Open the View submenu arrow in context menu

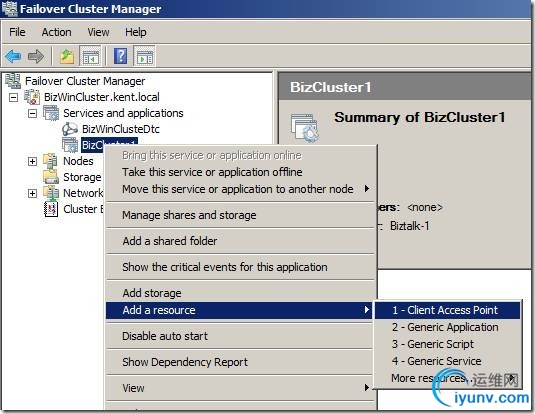click(367, 387)
